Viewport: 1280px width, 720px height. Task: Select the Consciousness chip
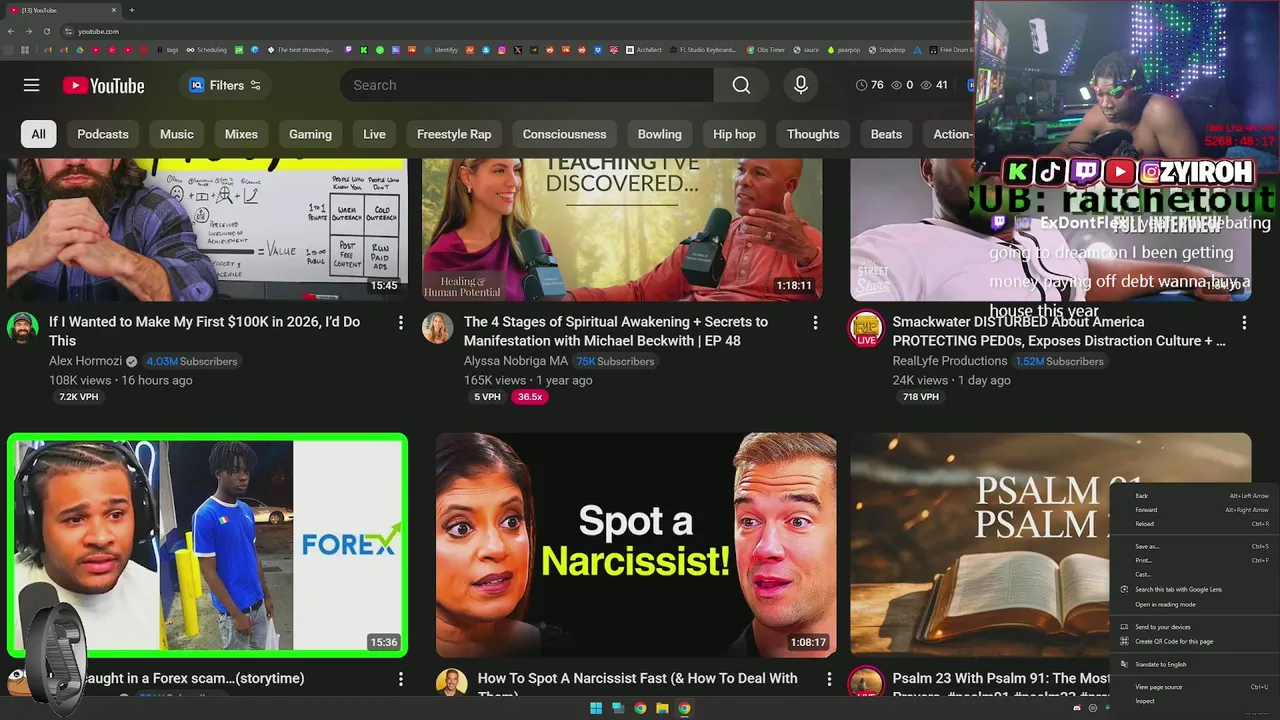564,134
